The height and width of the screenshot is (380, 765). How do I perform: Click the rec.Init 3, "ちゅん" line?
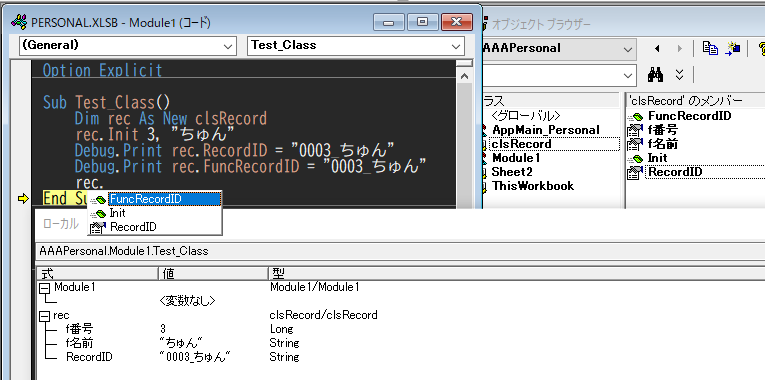(x=155, y=134)
